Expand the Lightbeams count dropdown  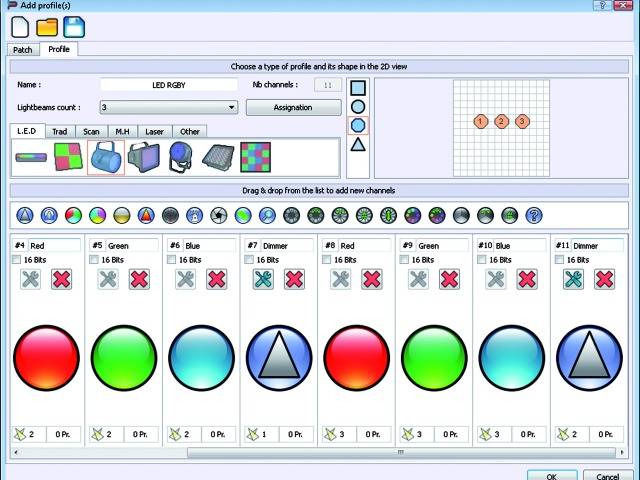click(232, 107)
